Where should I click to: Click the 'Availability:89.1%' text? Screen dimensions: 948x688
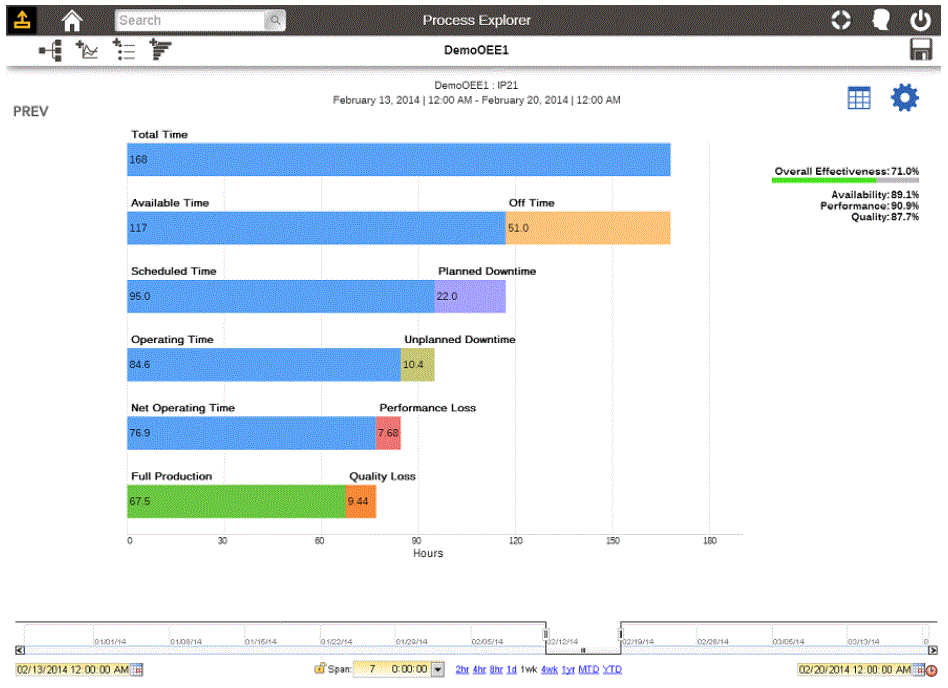click(875, 195)
